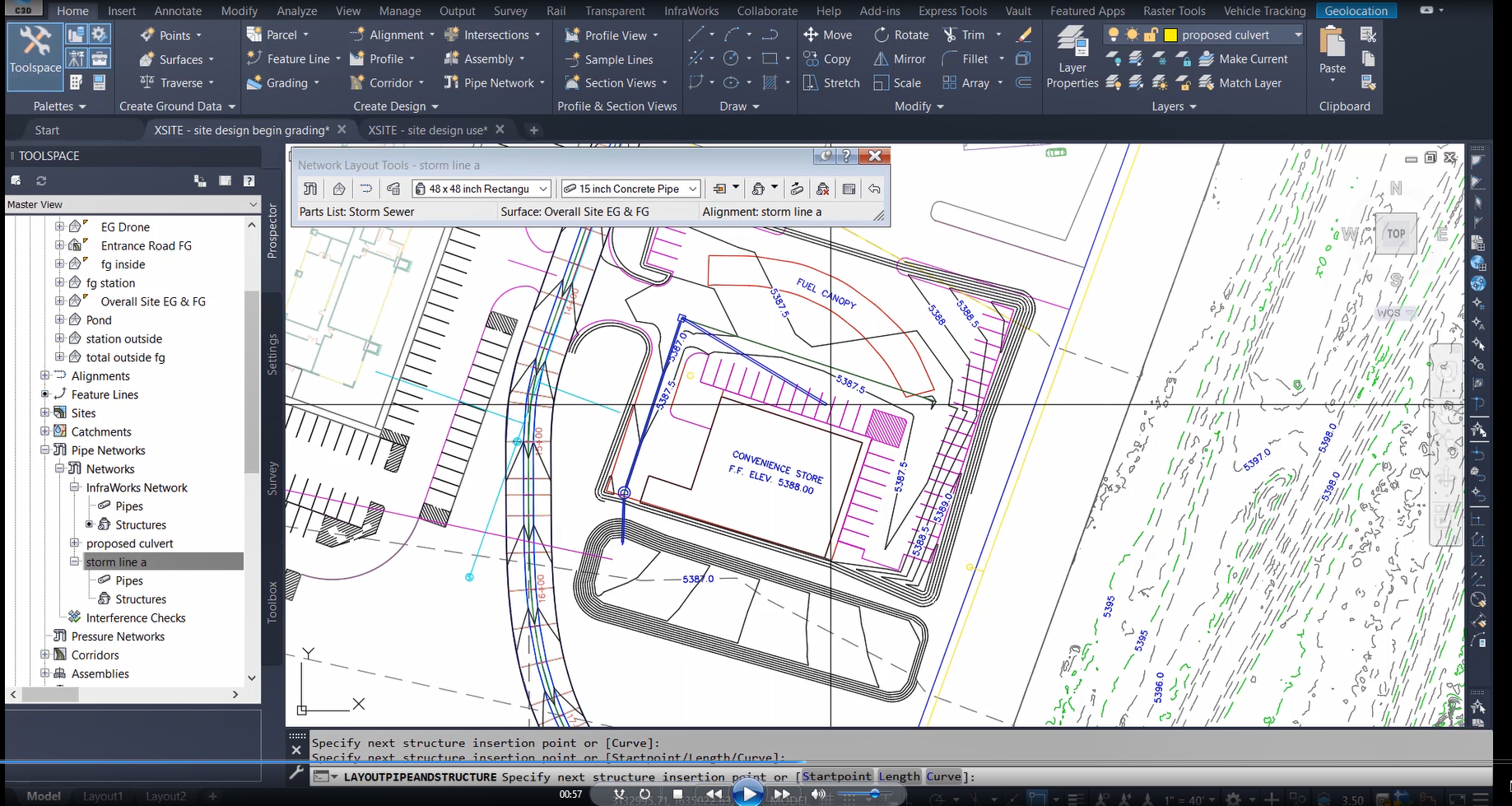Expand the Corridors tree node
Viewport: 1512px width, 806px height.
pyautogui.click(x=45, y=655)
